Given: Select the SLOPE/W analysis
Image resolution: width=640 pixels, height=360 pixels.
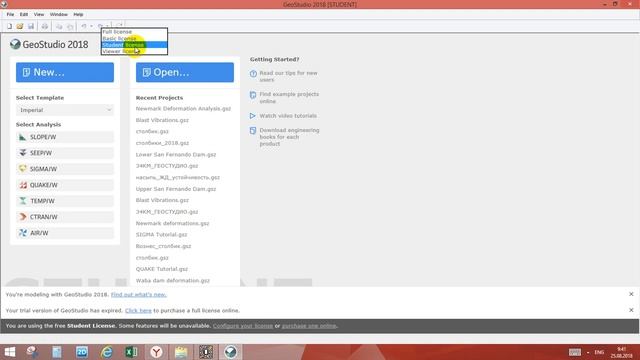Looking at the screenshot, I should click(x=65, y=137).
